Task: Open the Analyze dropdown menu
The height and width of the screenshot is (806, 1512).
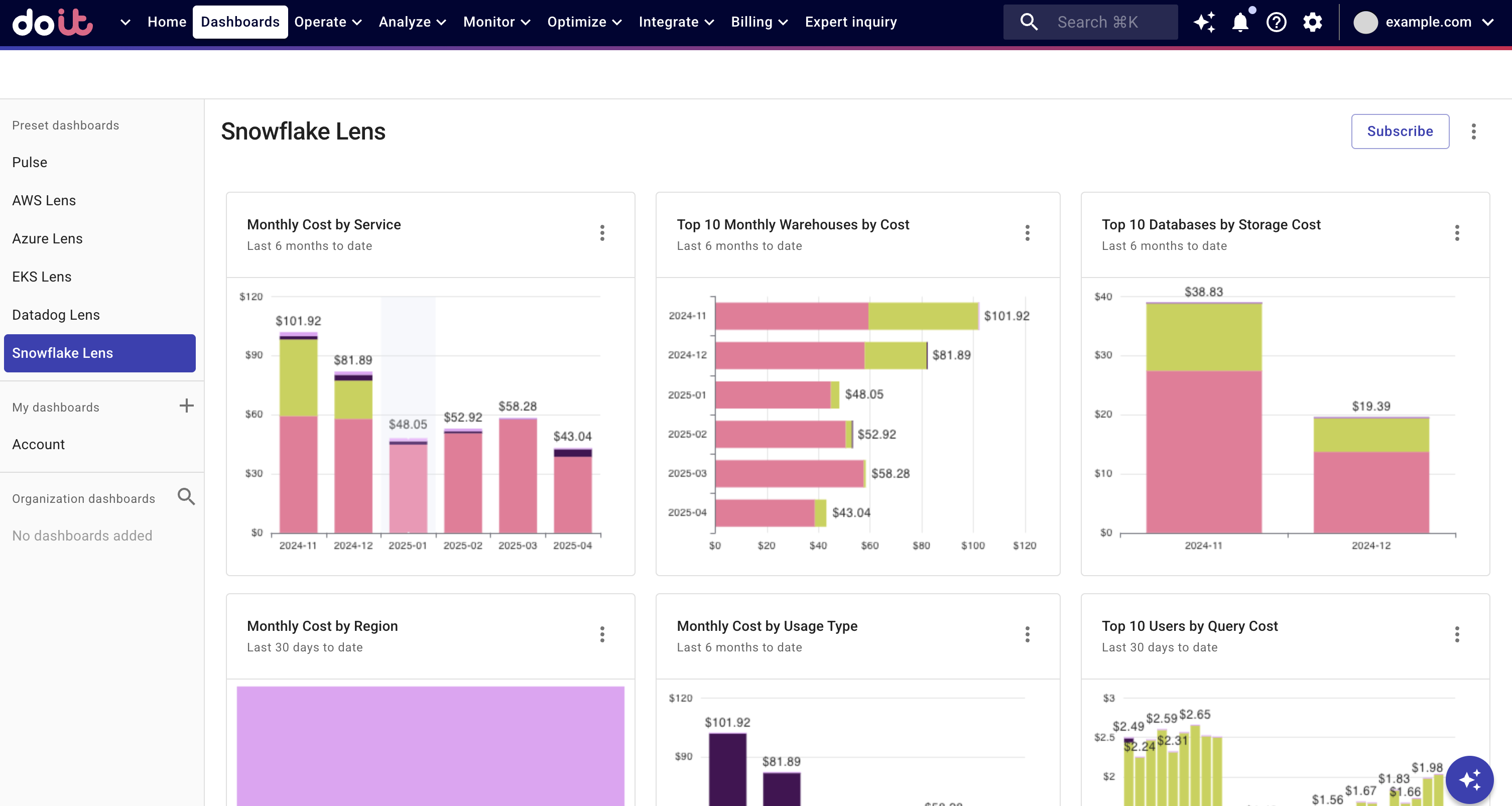Action: 412,22
